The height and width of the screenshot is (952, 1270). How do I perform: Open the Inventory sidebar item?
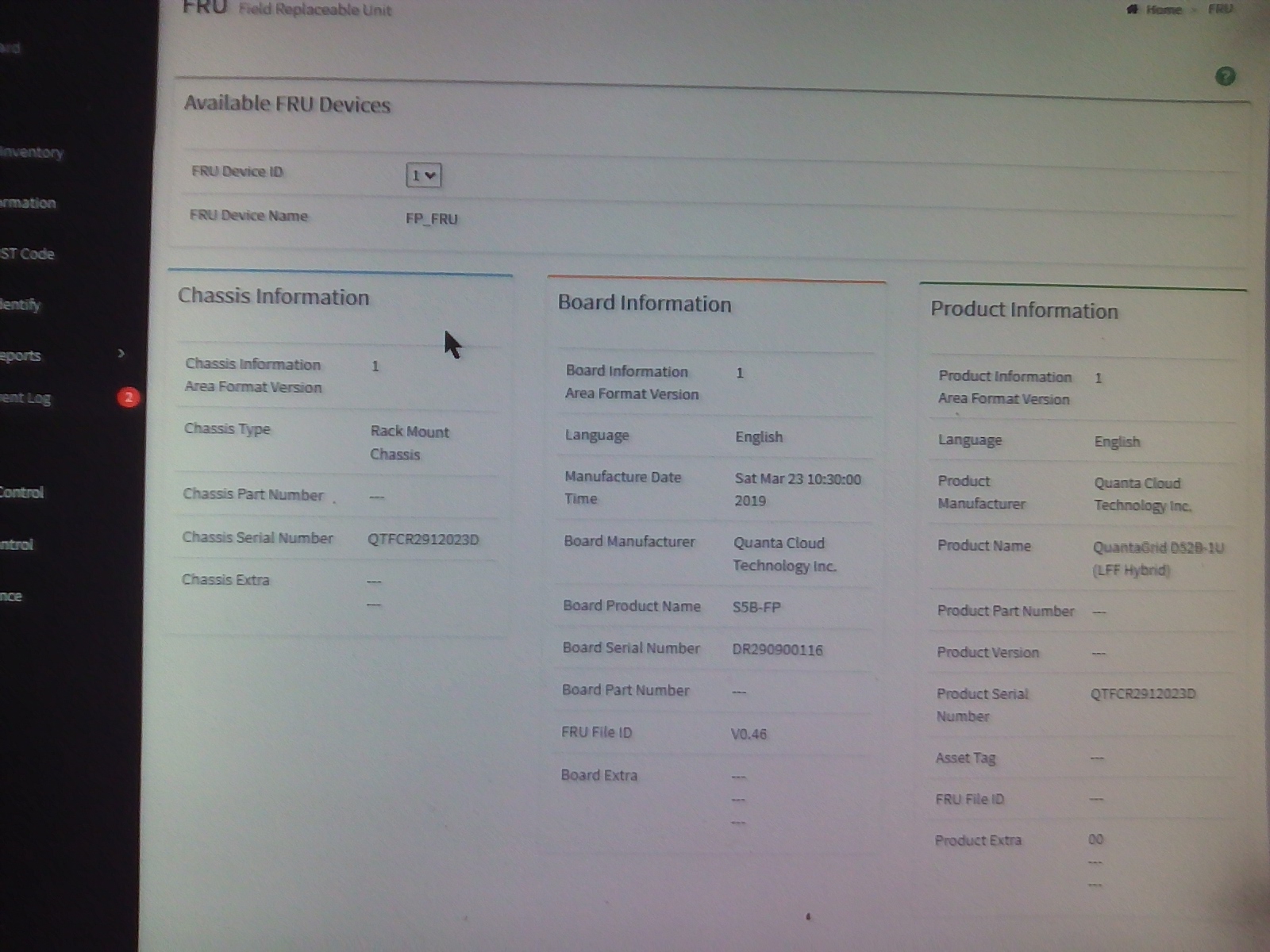point(32,152)
